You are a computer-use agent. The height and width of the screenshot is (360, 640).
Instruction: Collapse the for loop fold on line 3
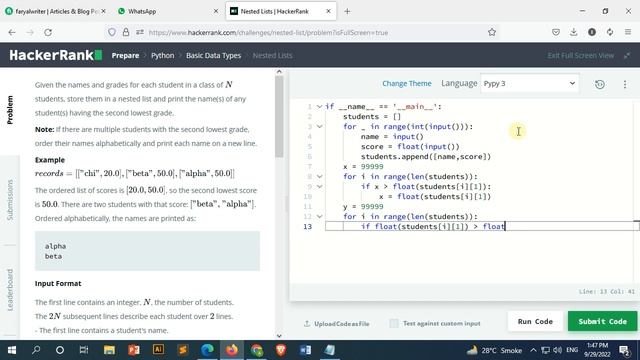[320, 127]
